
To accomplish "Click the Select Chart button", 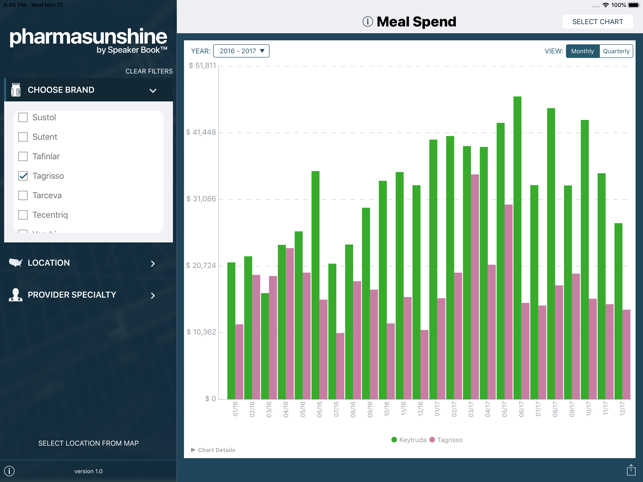I will coord(597,22).
